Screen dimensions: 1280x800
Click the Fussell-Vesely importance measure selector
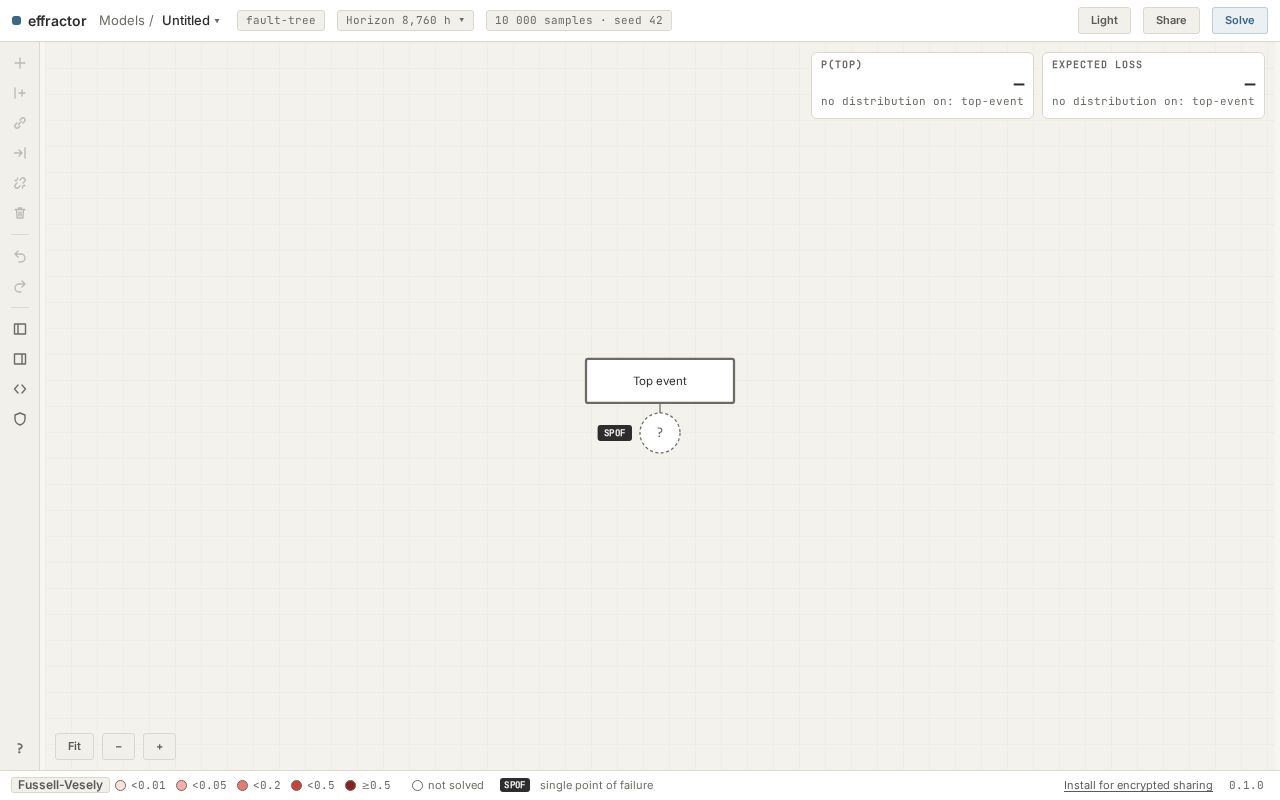coord(60,785)
